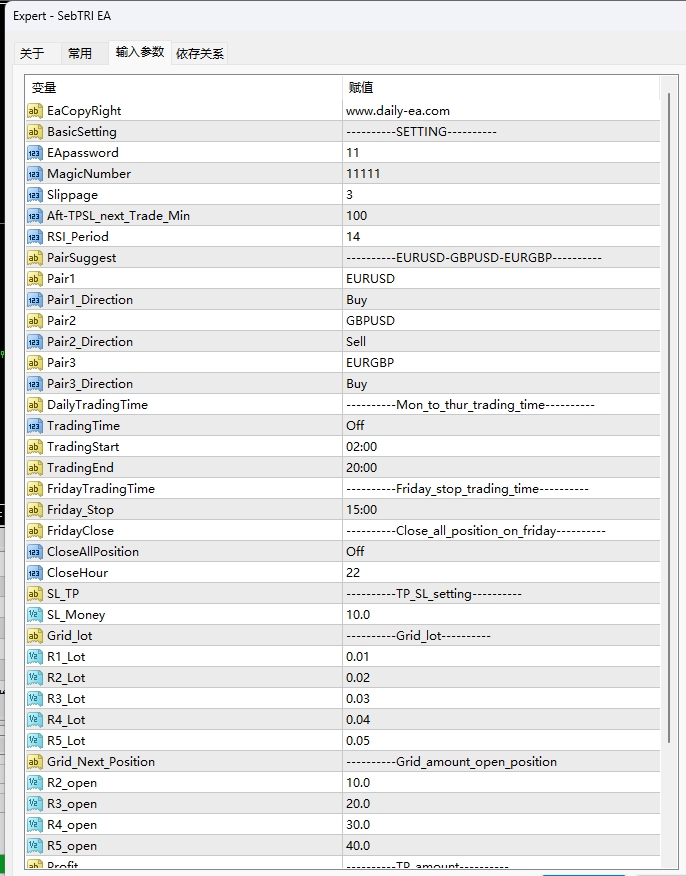
Task: Click the 赋值 column header
Action: pos(360,88)
